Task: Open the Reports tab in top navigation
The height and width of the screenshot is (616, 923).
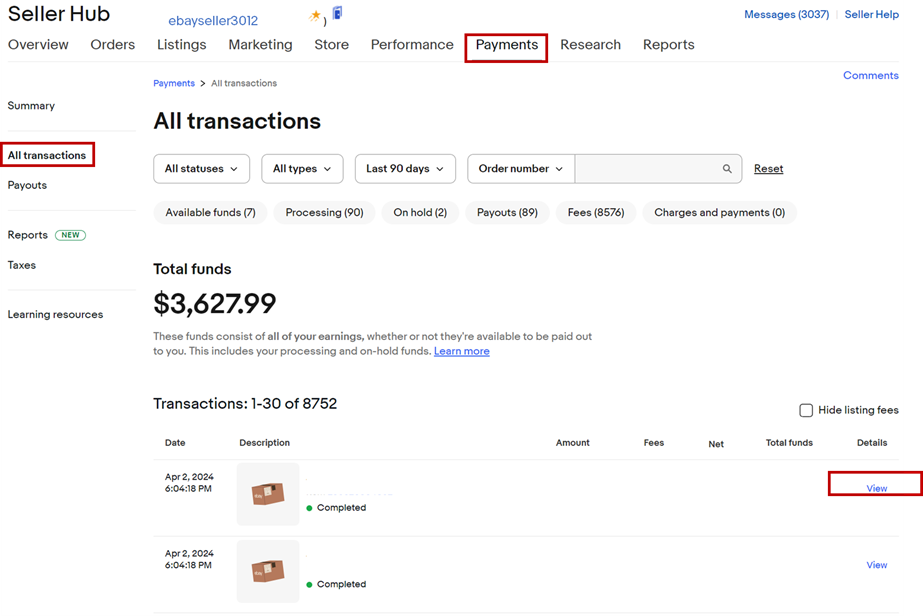Action: point(669,45)
